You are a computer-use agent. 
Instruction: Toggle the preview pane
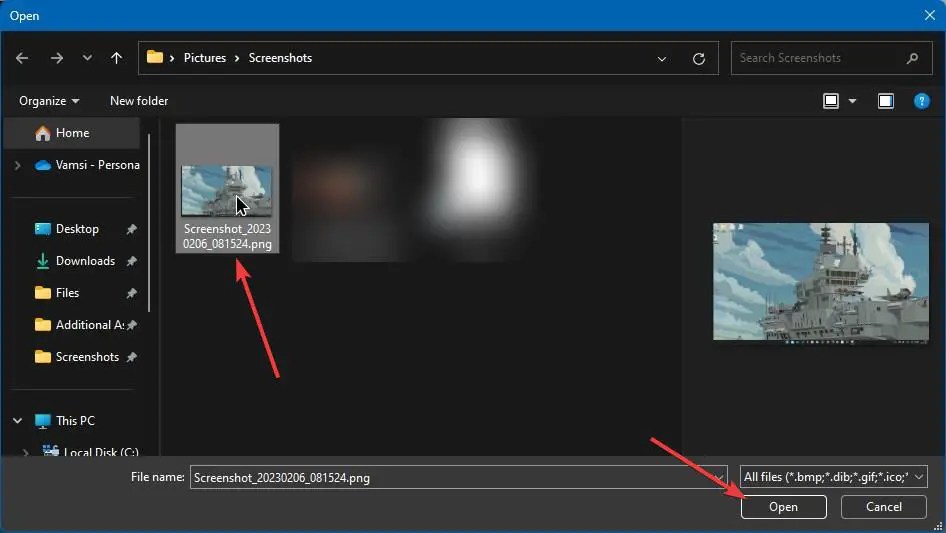(x=886, y=101)
